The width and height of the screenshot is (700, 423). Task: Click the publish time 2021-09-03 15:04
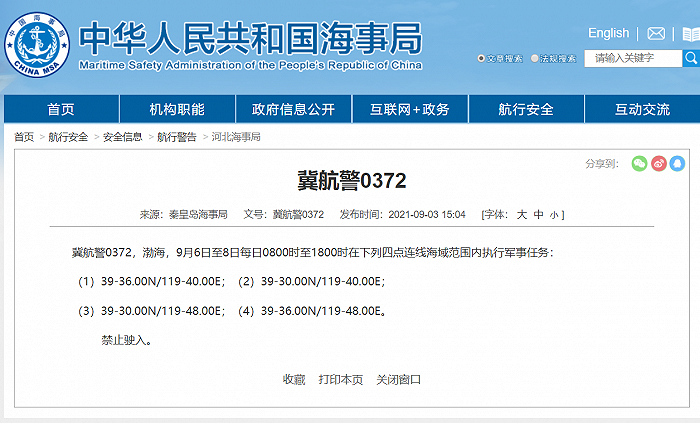[x=427, y=215]
